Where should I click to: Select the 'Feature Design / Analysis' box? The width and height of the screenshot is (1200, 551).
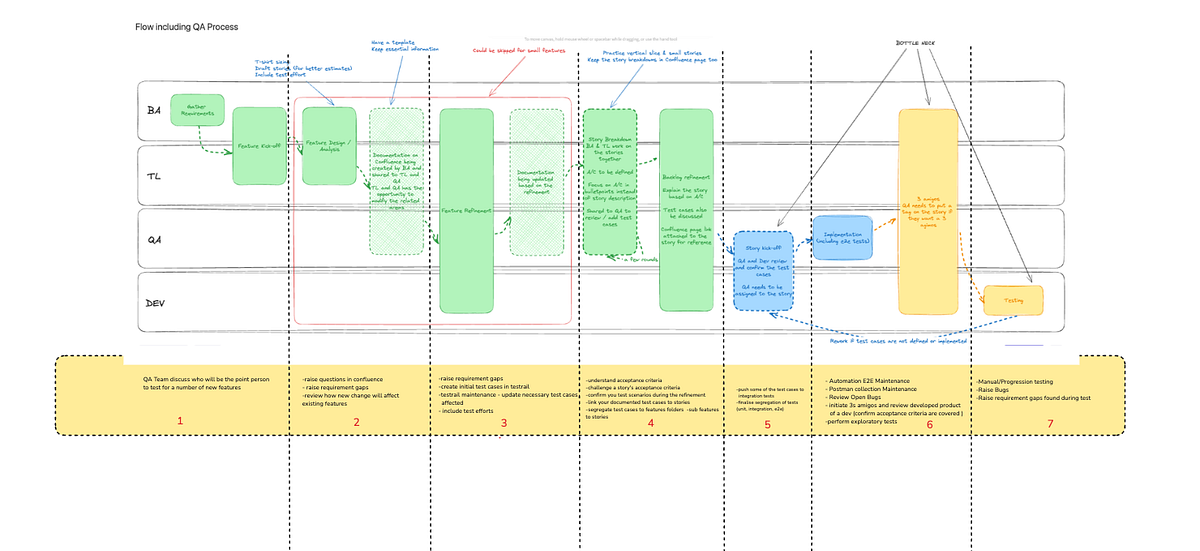click(x=331, y=145)
